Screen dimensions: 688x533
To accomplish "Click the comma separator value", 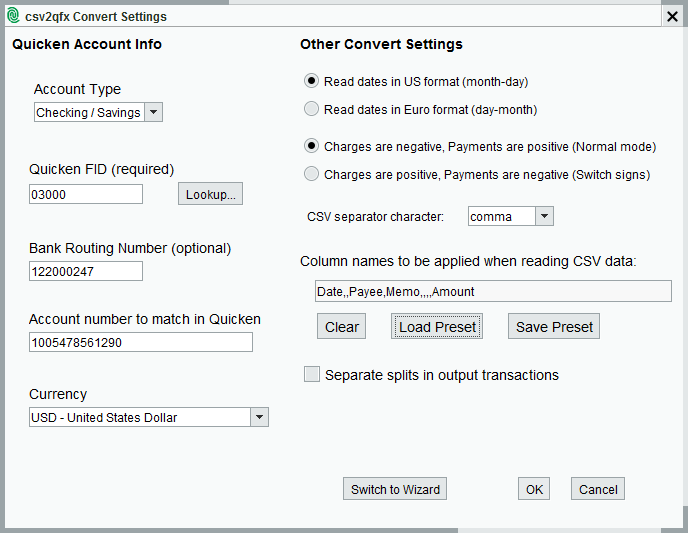I will point(491,217).
